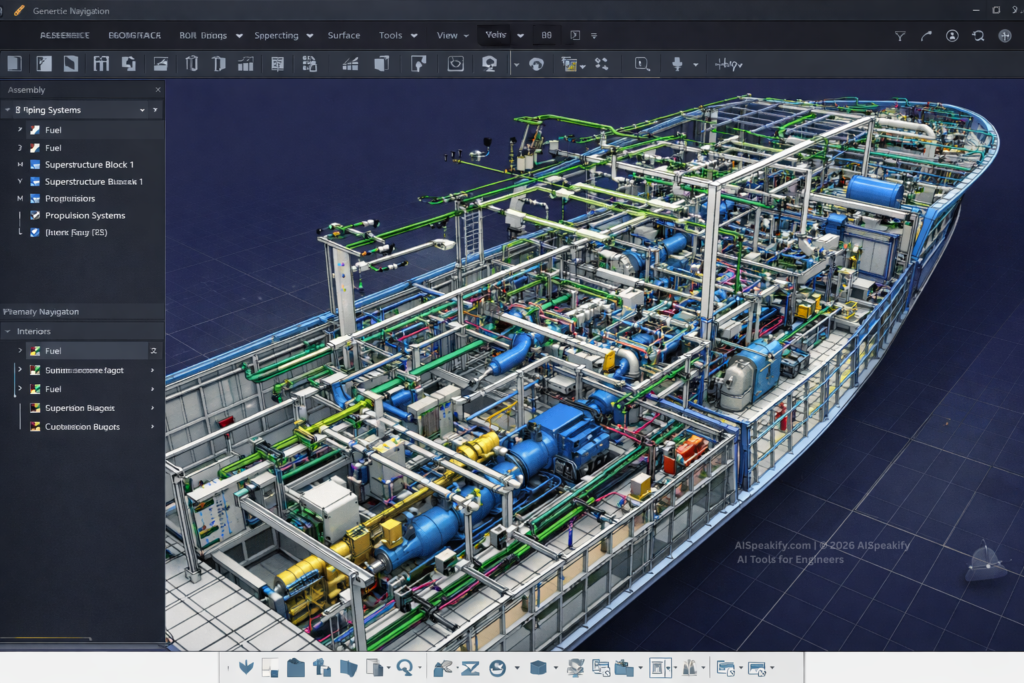
Task: Open the Surface menu
Action: click(343, 35)
